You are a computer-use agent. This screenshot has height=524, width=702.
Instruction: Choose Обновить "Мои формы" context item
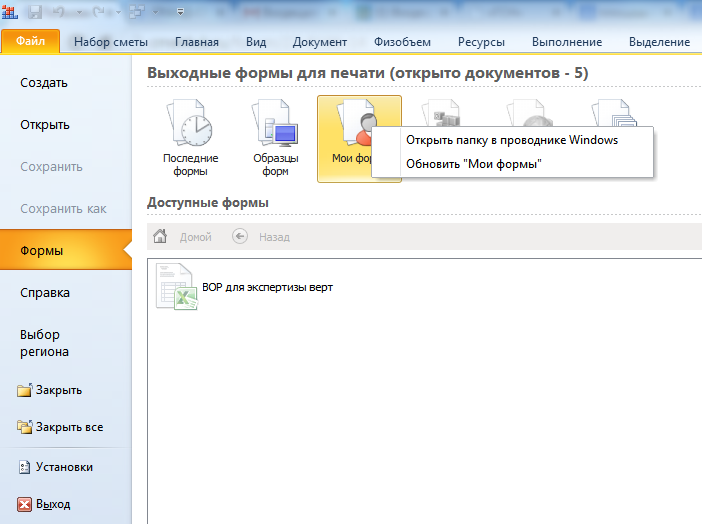coord(512,164)
